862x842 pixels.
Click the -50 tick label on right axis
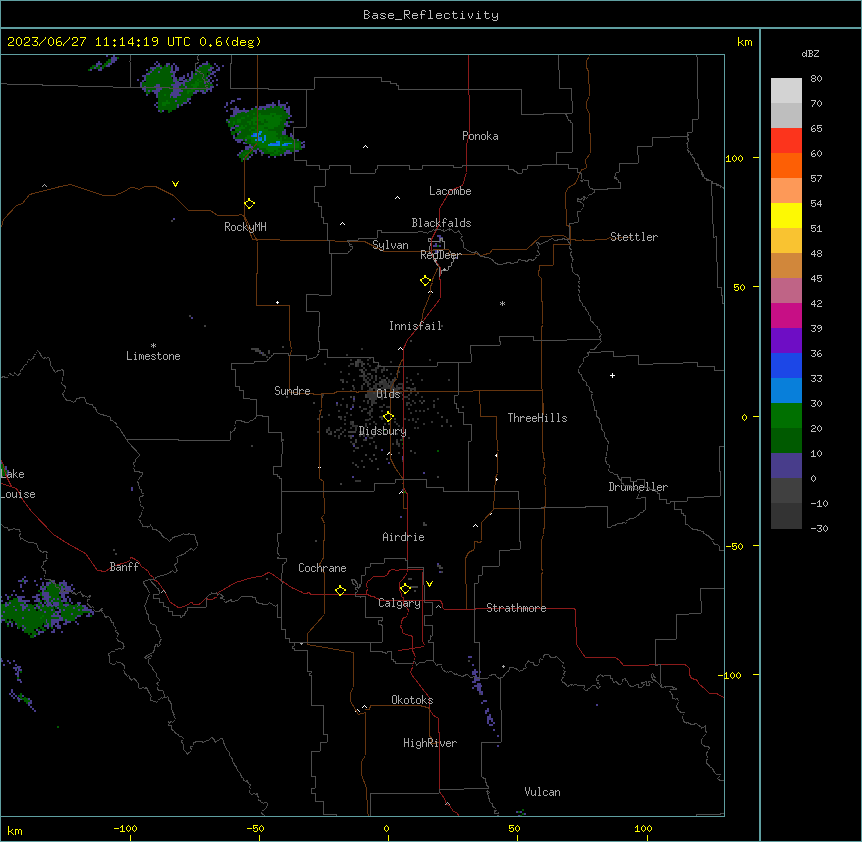coord(734,546)
